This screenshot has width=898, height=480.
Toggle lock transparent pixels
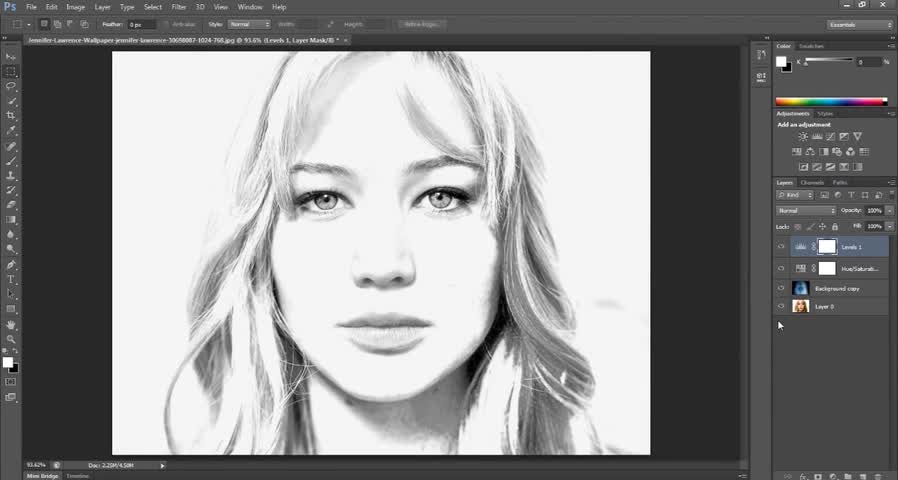(798, 227)
